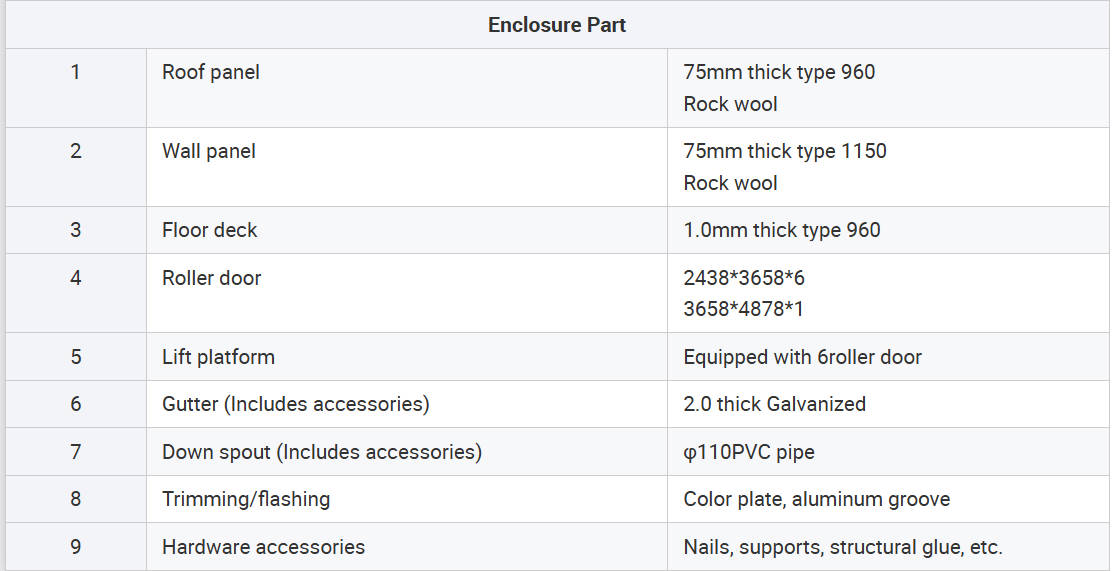Viewport: 1117px width, 571px height.
Task: Click Color plate, aluminum groove text
Action: point(817,499)
